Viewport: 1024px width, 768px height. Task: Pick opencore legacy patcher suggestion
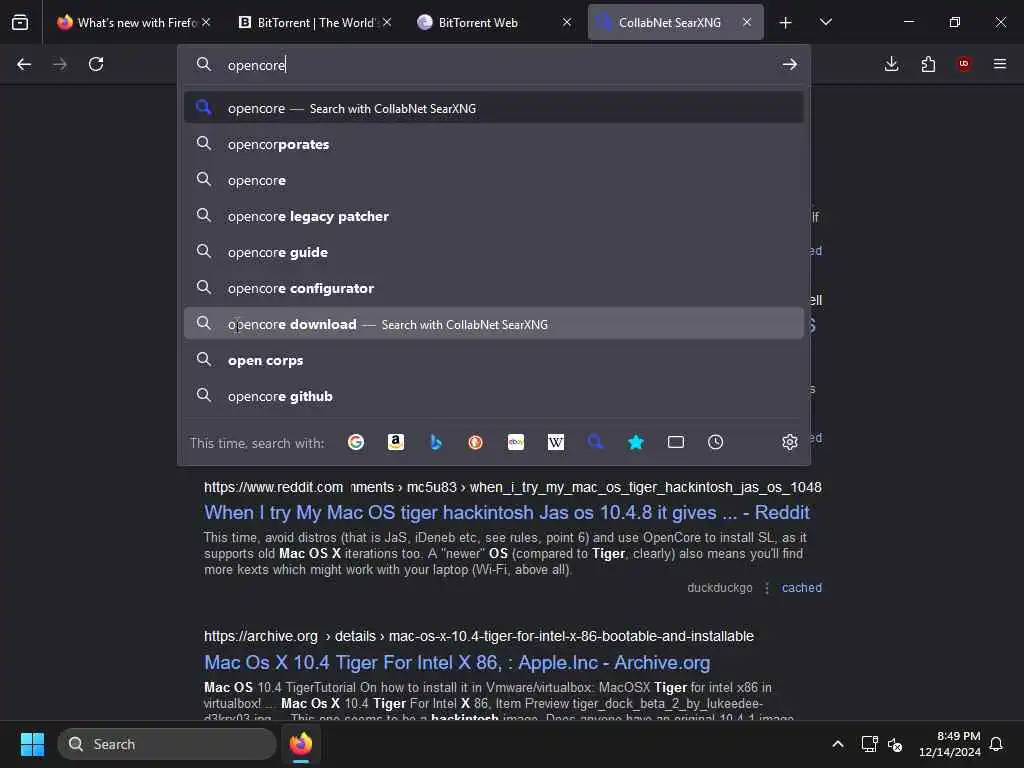coord(494,216)
